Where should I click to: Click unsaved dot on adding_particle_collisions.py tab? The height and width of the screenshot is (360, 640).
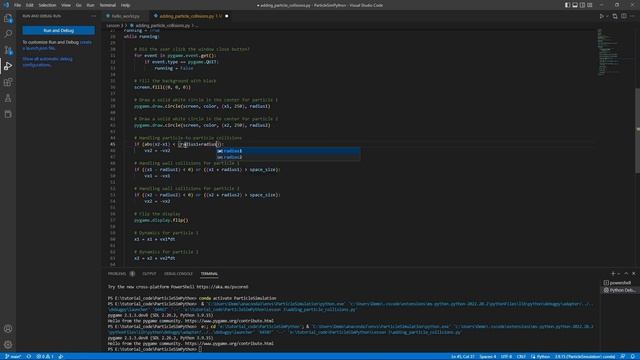[x=227, y=16]
